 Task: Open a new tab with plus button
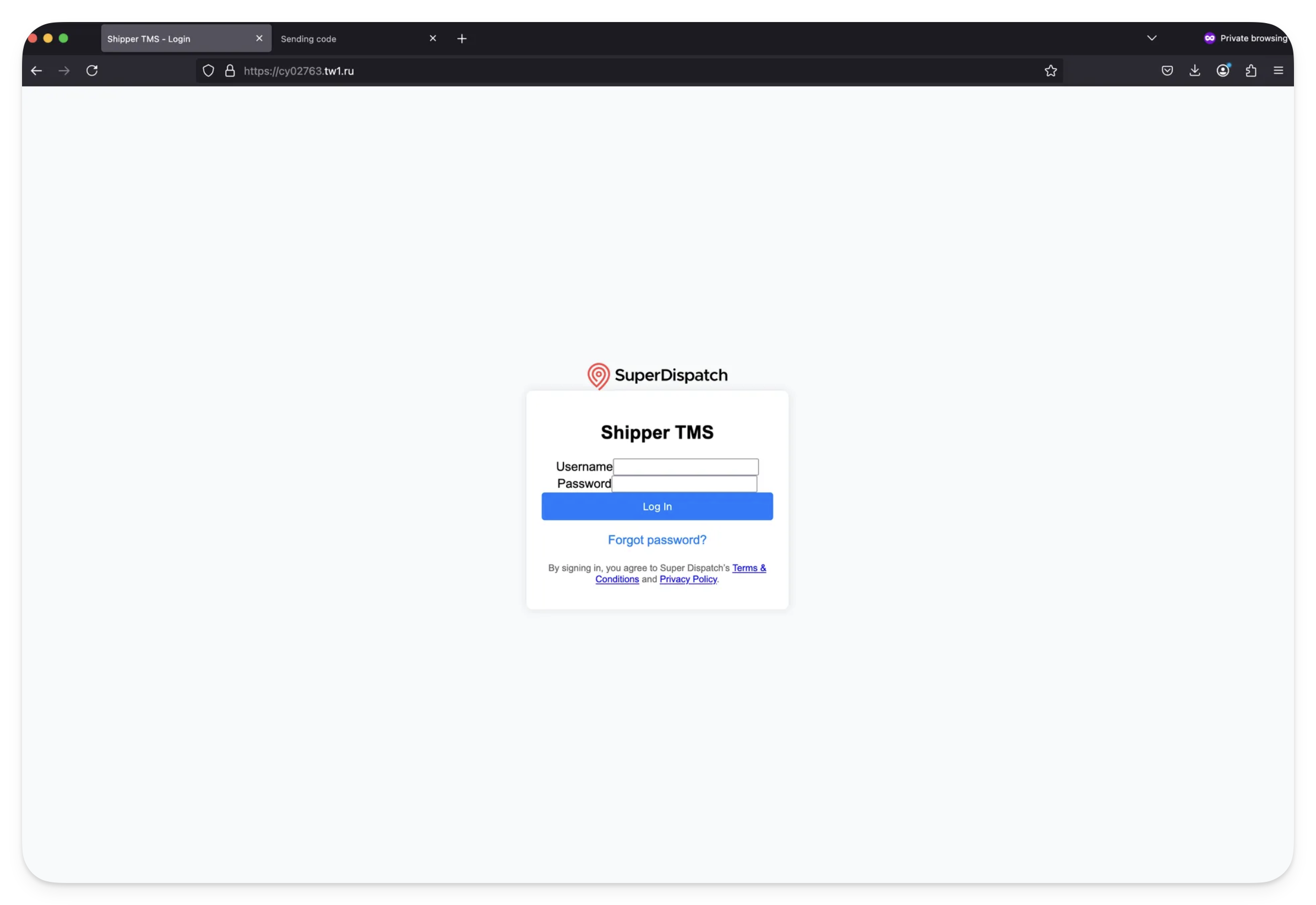point(462,39)
